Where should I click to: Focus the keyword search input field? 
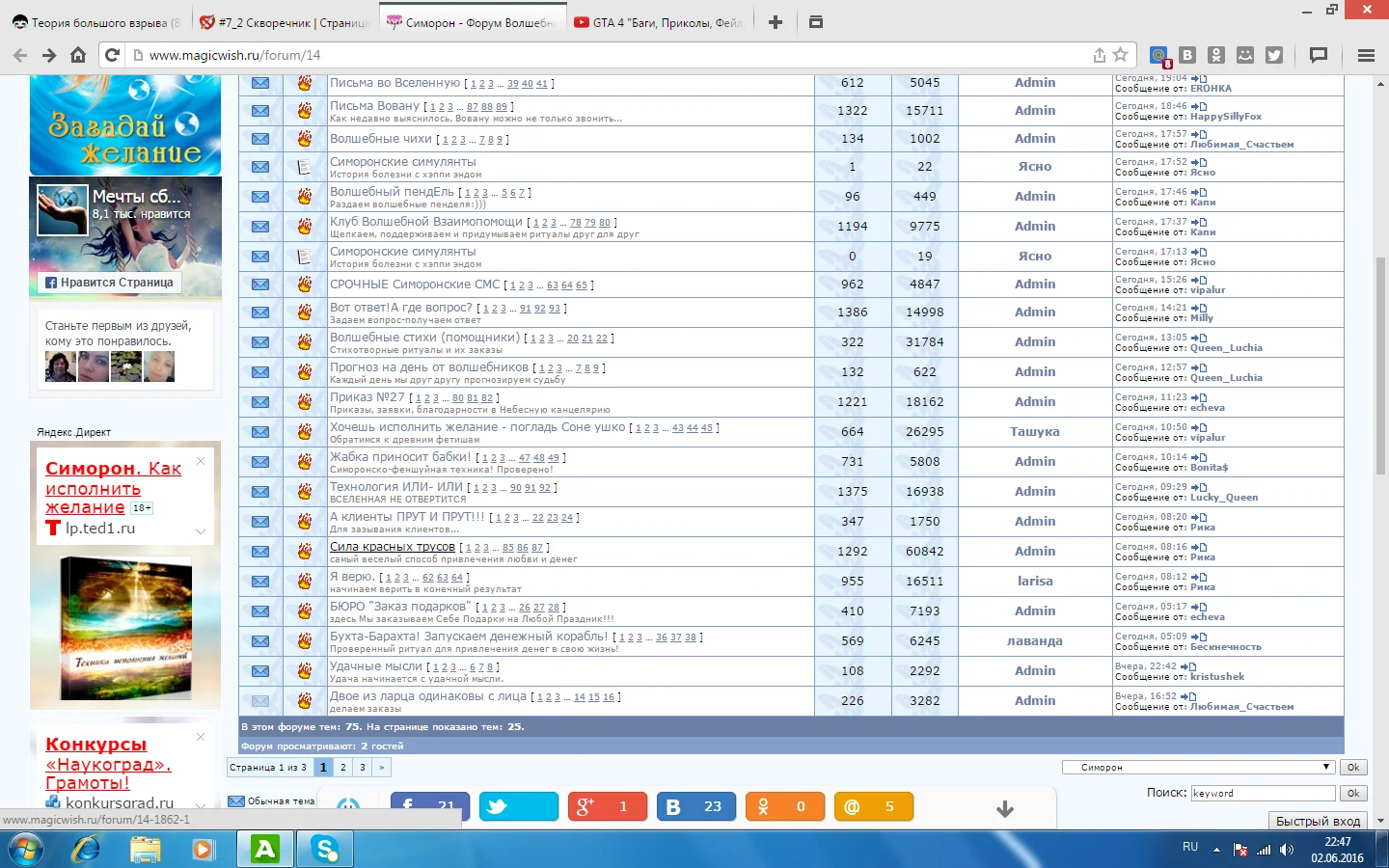pyautogui.click(x=1263, y=793)
